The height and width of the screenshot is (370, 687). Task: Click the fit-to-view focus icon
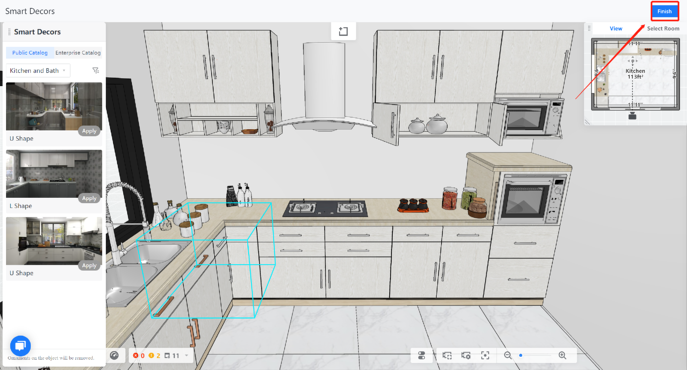(x=485, y=356)
